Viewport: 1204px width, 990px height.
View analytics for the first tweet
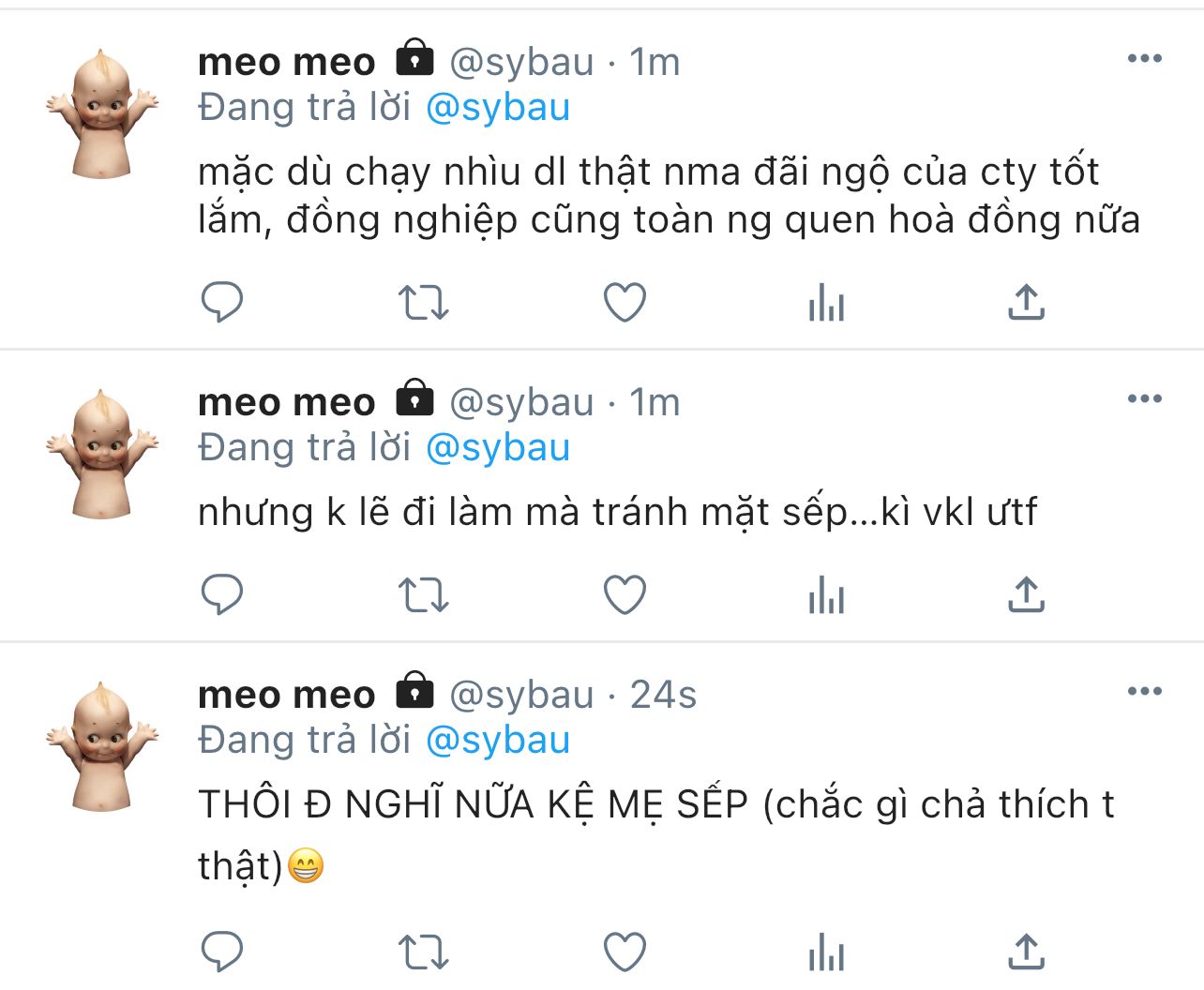(826, 303)
